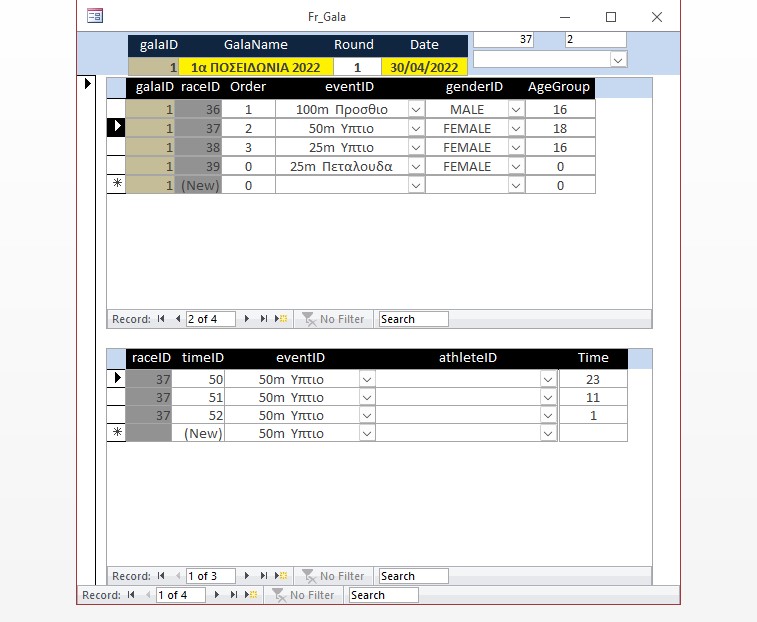Open athleteID dropdown for timeID 52 row
This screenshot has height=622, width=757.
[x=548, y=415]
